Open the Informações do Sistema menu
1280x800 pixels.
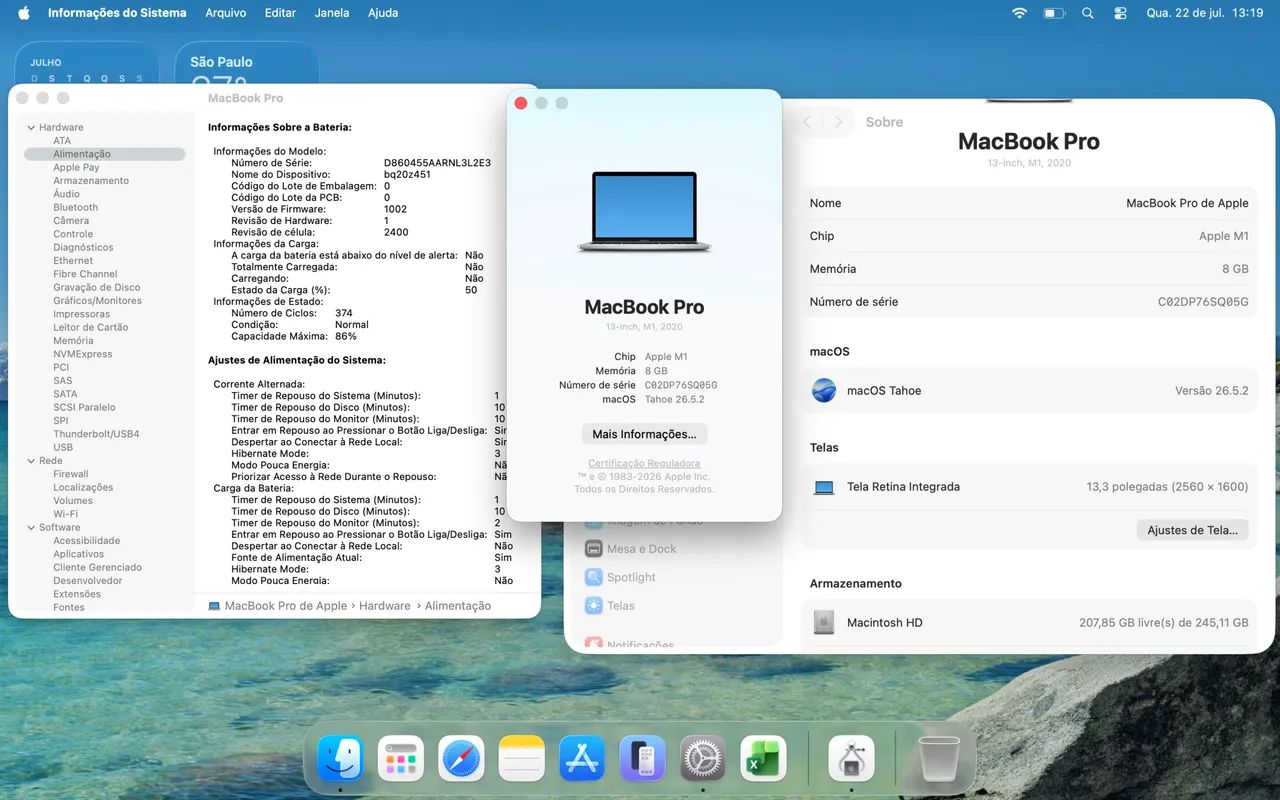click(x=117, y=13)
